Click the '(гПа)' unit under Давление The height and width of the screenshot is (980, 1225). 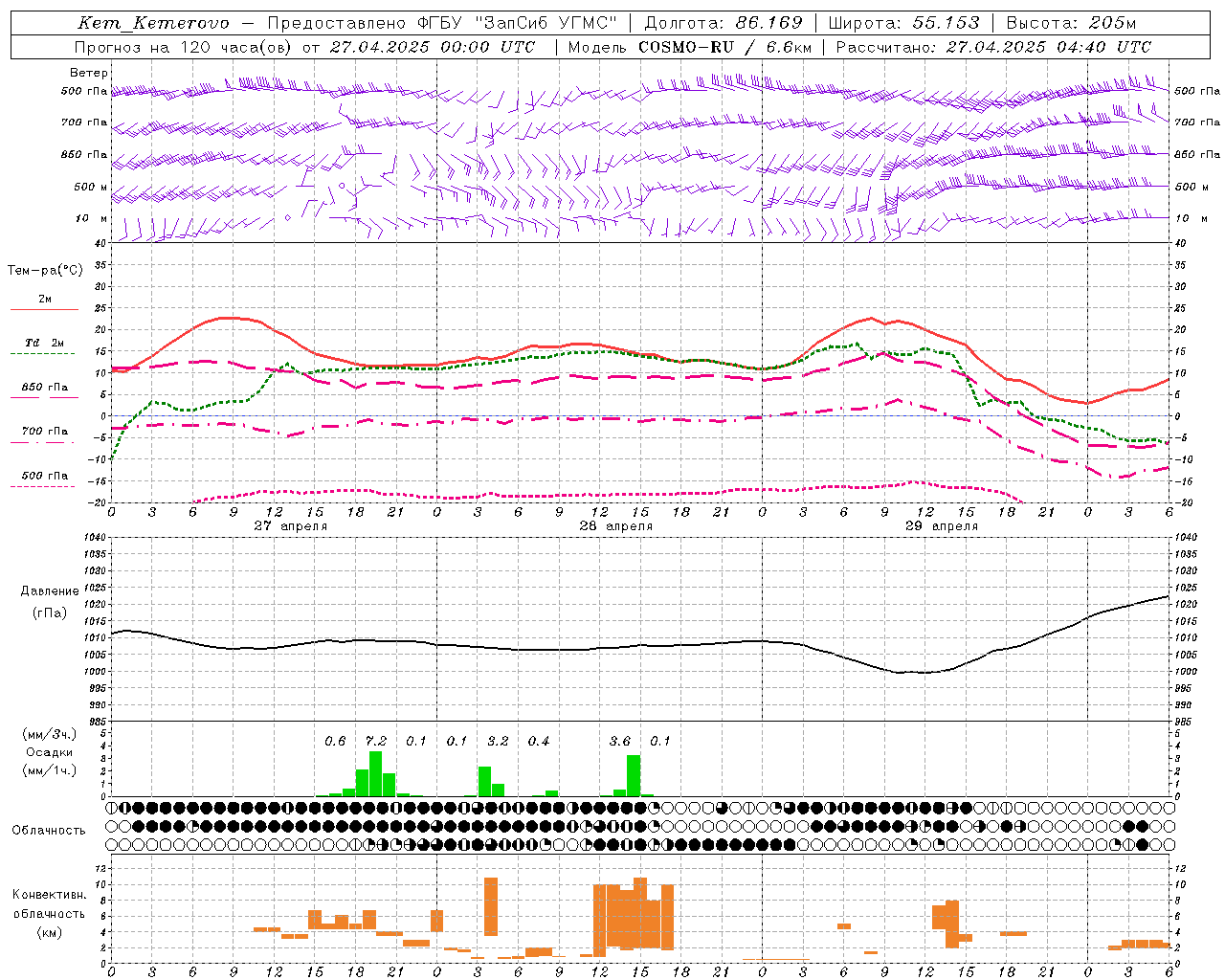(x=50, y=613)
